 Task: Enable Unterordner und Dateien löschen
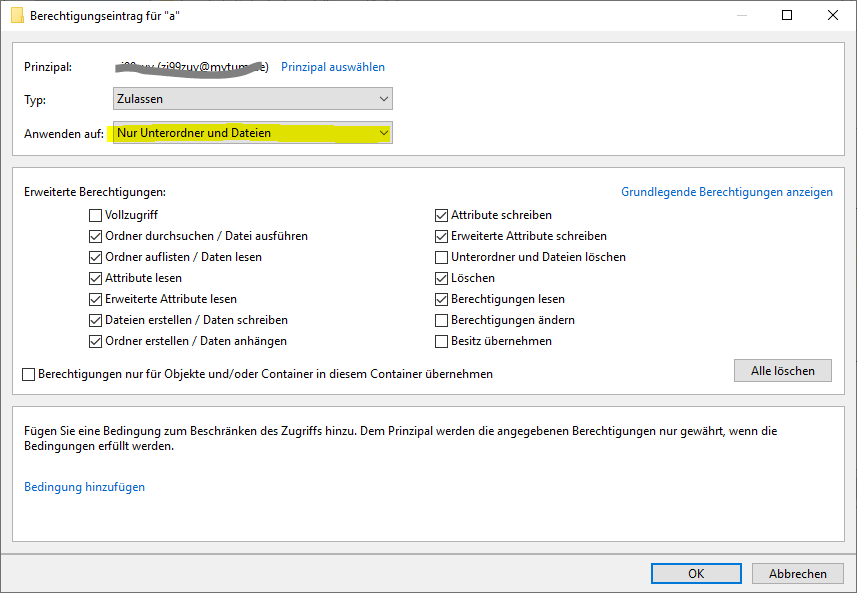pos(441,257)
